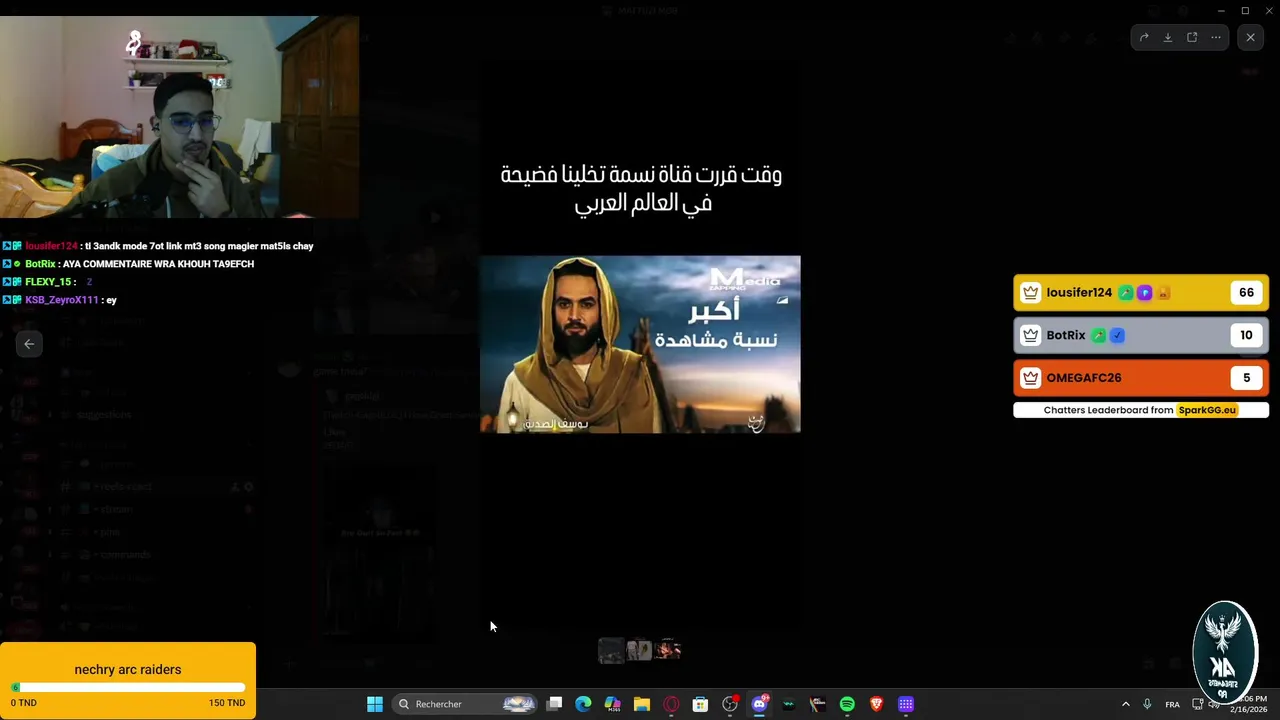This screenshot has height=720, width=1280.
Task: Select the middle thumbnail in the image carousel
Action: coord(639,650)
